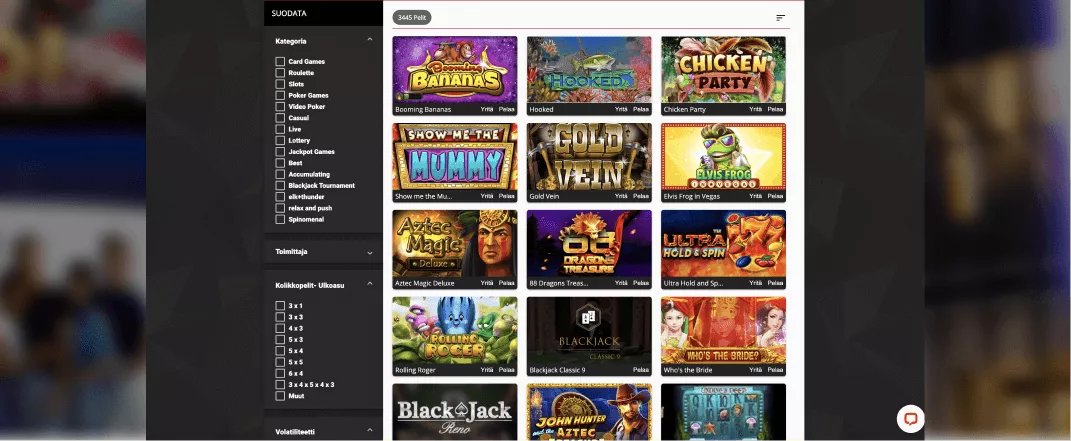This screenshot has height=441, width=1071.
Task: Click the 3445 Pelit count badge
Action: (412, 18)
